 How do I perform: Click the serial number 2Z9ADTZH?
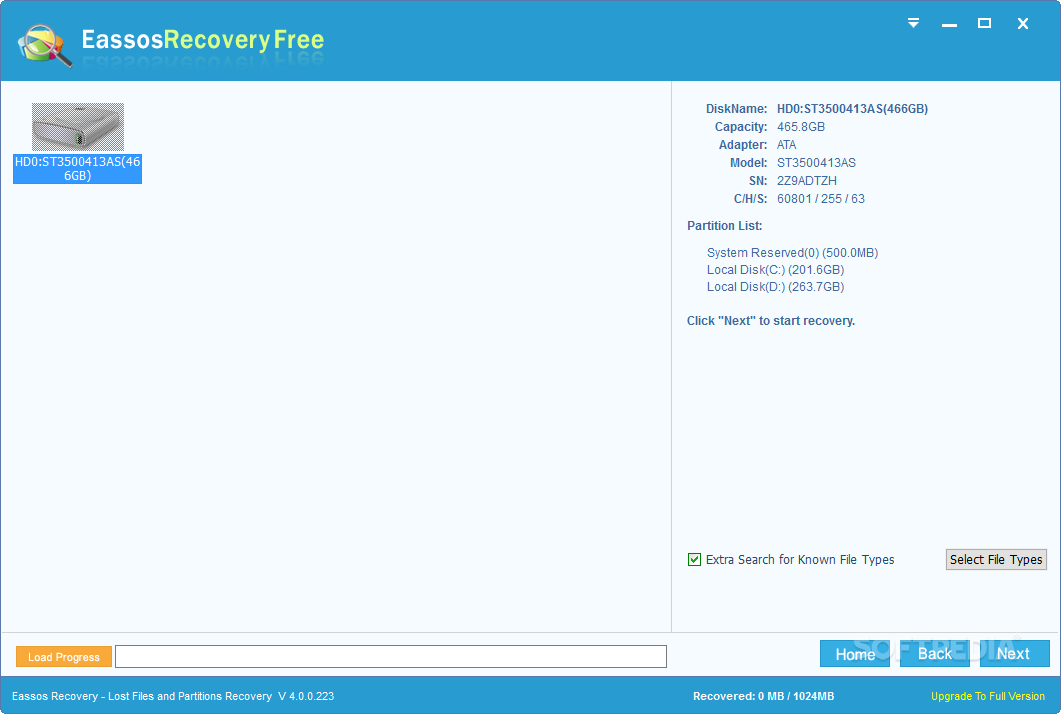click(x=807, y=181)
